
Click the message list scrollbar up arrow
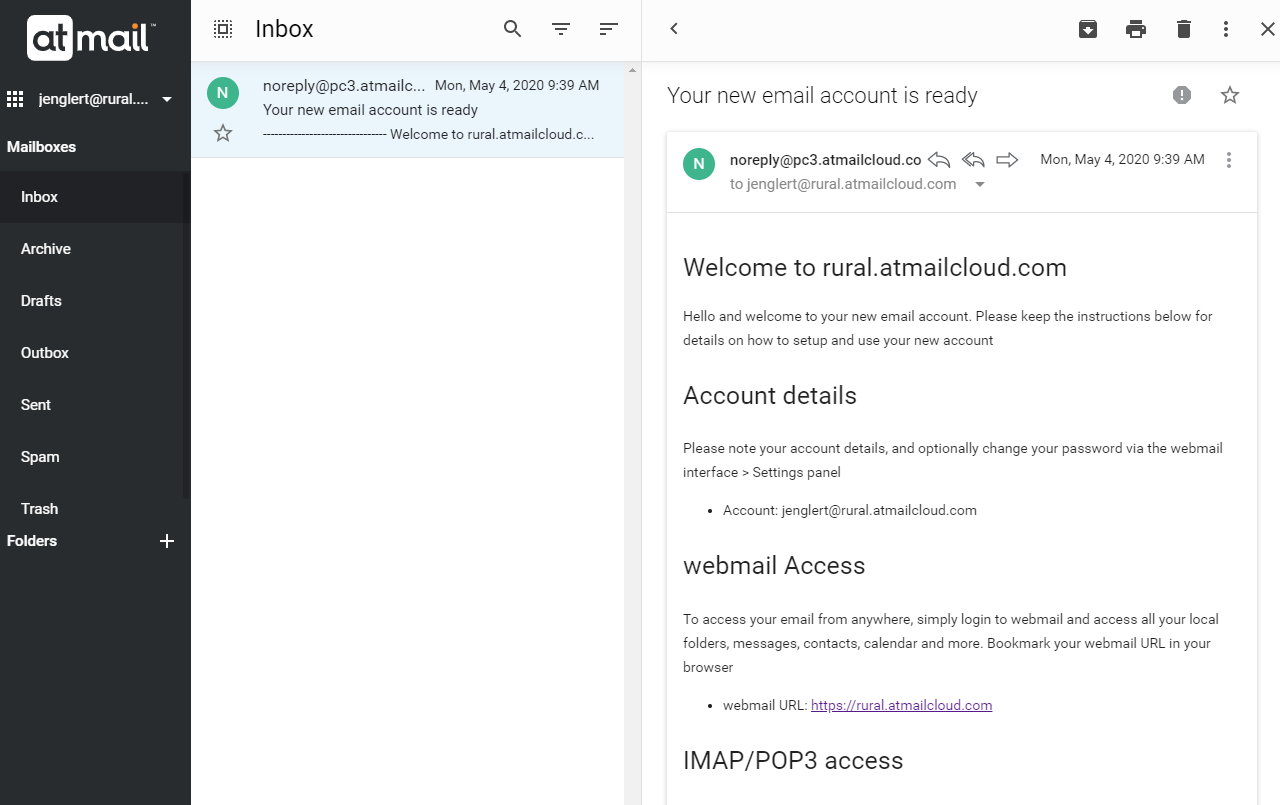pyautogui.click(x=632, y=71)
